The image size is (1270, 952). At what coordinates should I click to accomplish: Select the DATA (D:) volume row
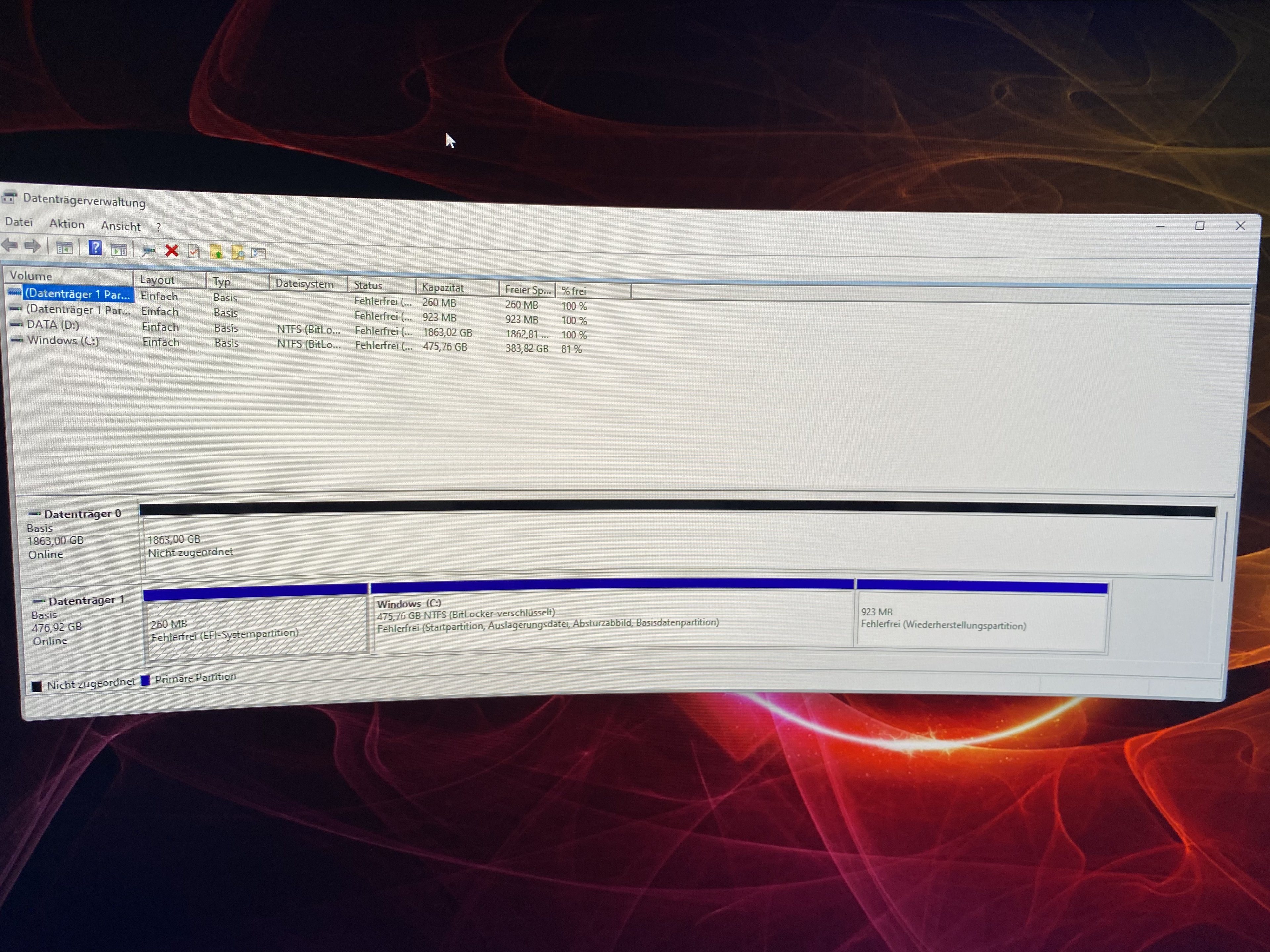pos(53,325)
